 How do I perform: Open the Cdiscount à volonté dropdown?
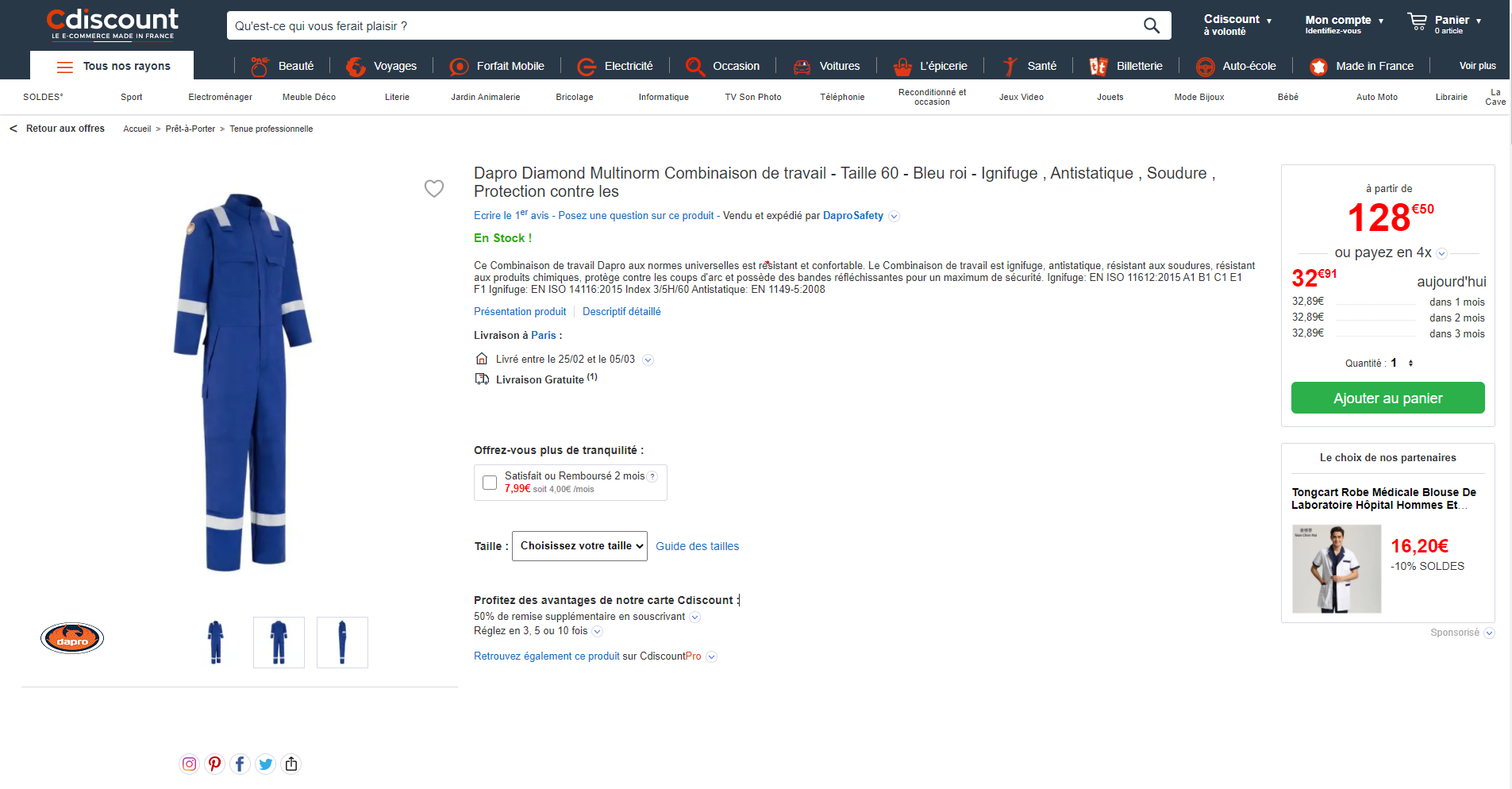(x=1237, y=25)
